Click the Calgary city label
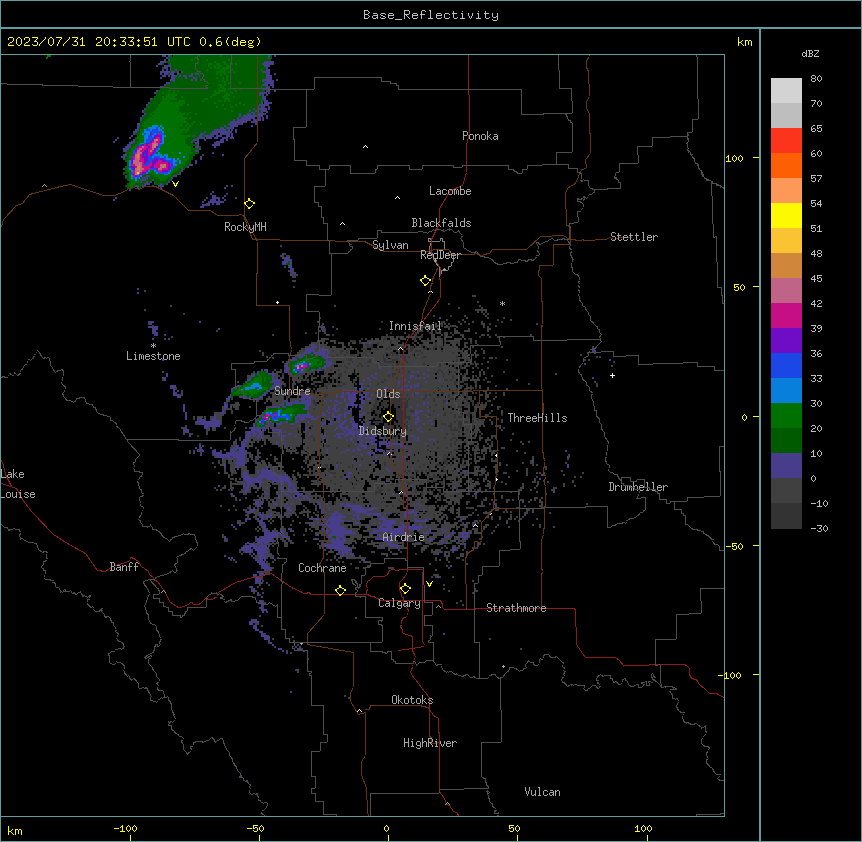Image resolution: width=862 pixels, height=842 pixels. (x=399, y=603)
